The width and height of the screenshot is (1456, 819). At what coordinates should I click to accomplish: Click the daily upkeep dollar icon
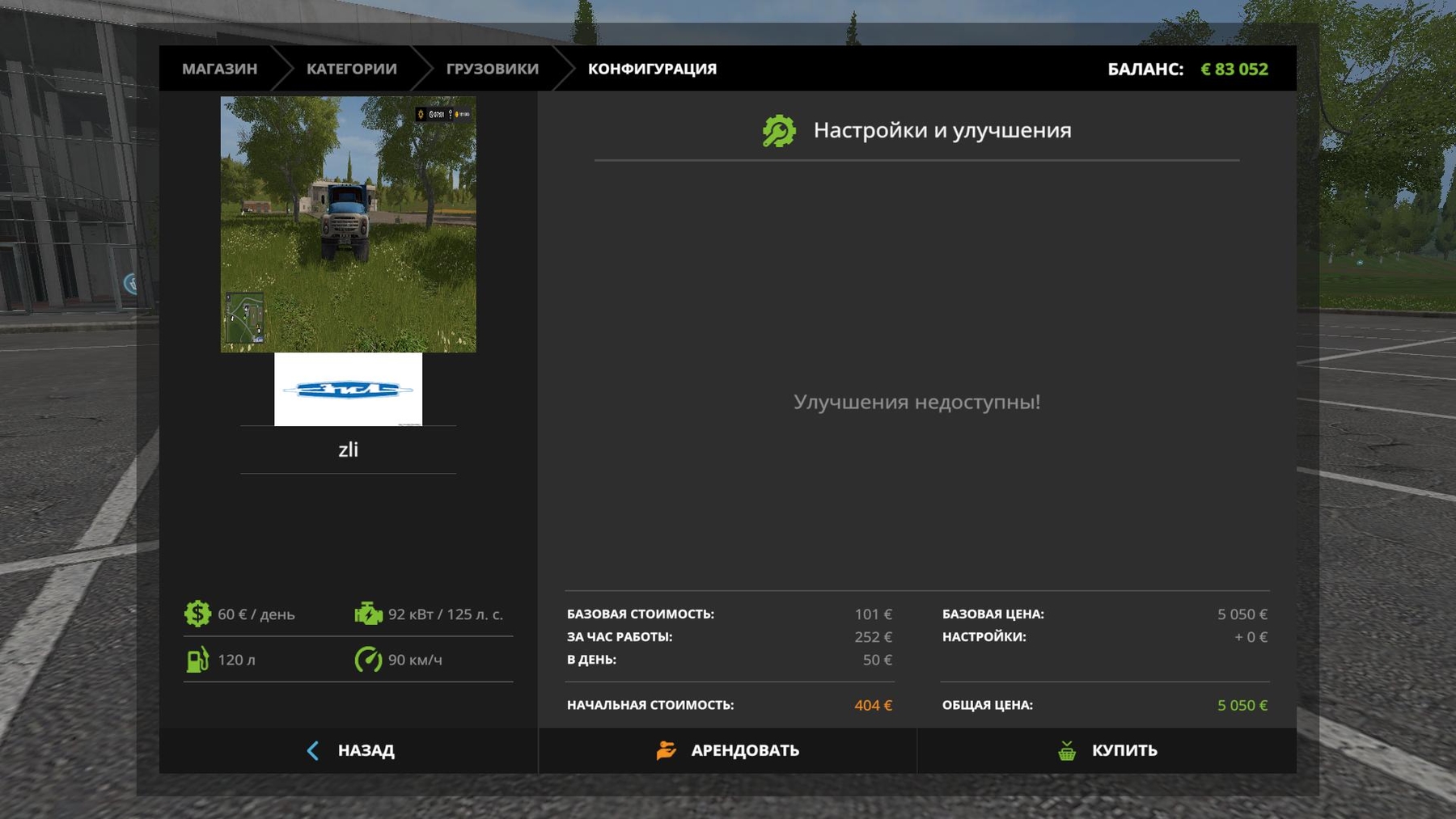click(x=197, y=614)
